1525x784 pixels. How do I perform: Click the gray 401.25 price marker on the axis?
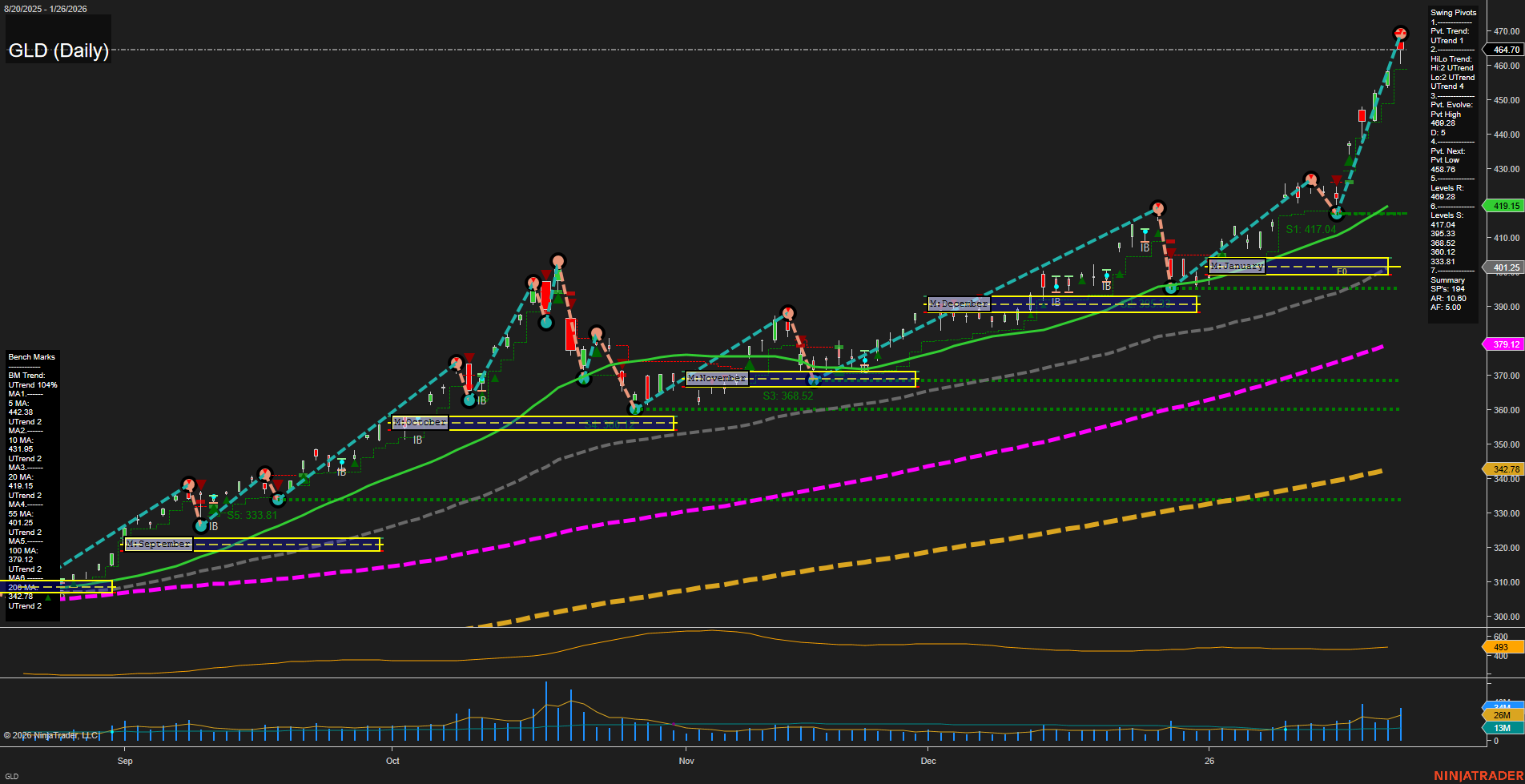click(x=1506, y=267)
